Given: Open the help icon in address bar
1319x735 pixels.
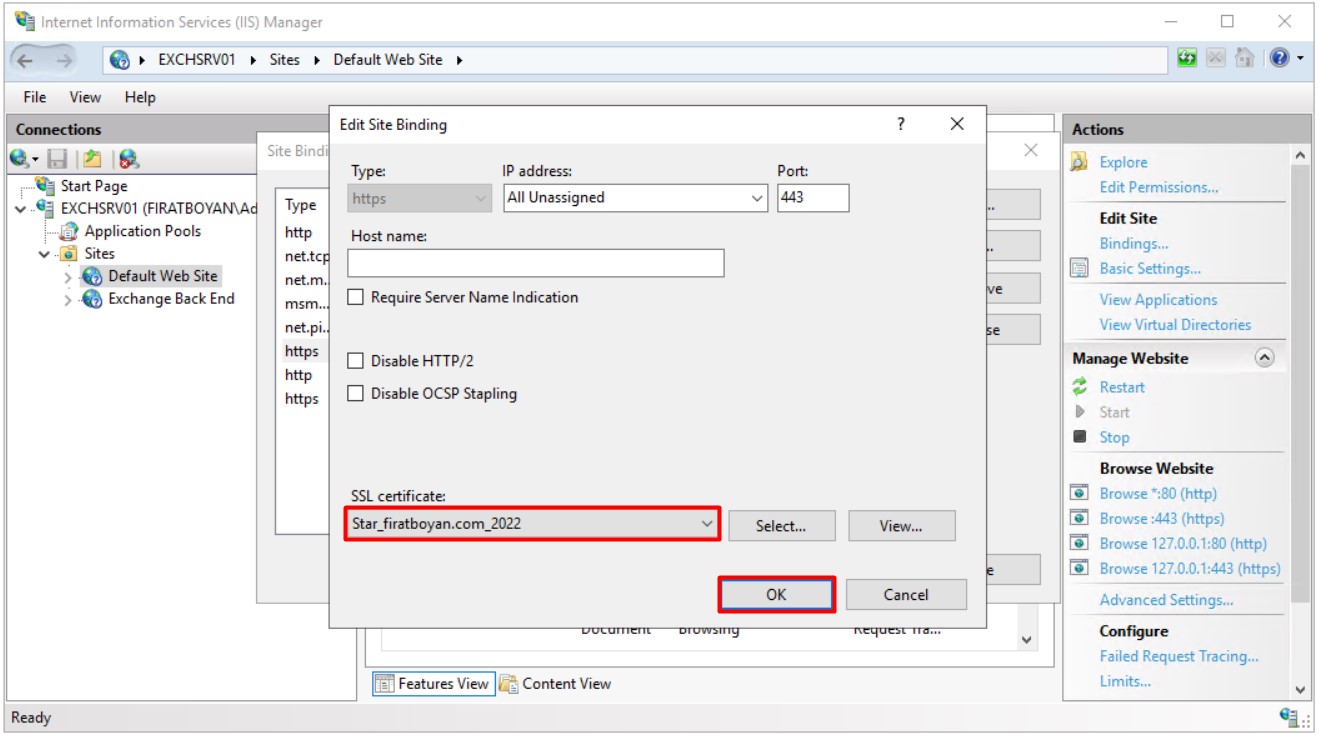Looking at the screenshot, I should coord(1279,58).
